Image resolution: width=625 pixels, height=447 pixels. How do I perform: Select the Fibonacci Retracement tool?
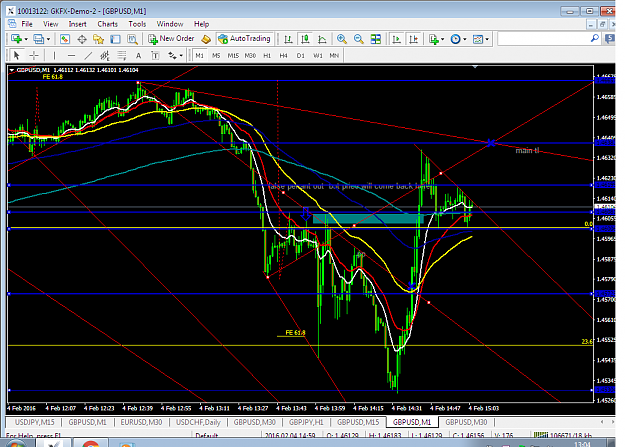pyautogui.click(x=122, y=55)
